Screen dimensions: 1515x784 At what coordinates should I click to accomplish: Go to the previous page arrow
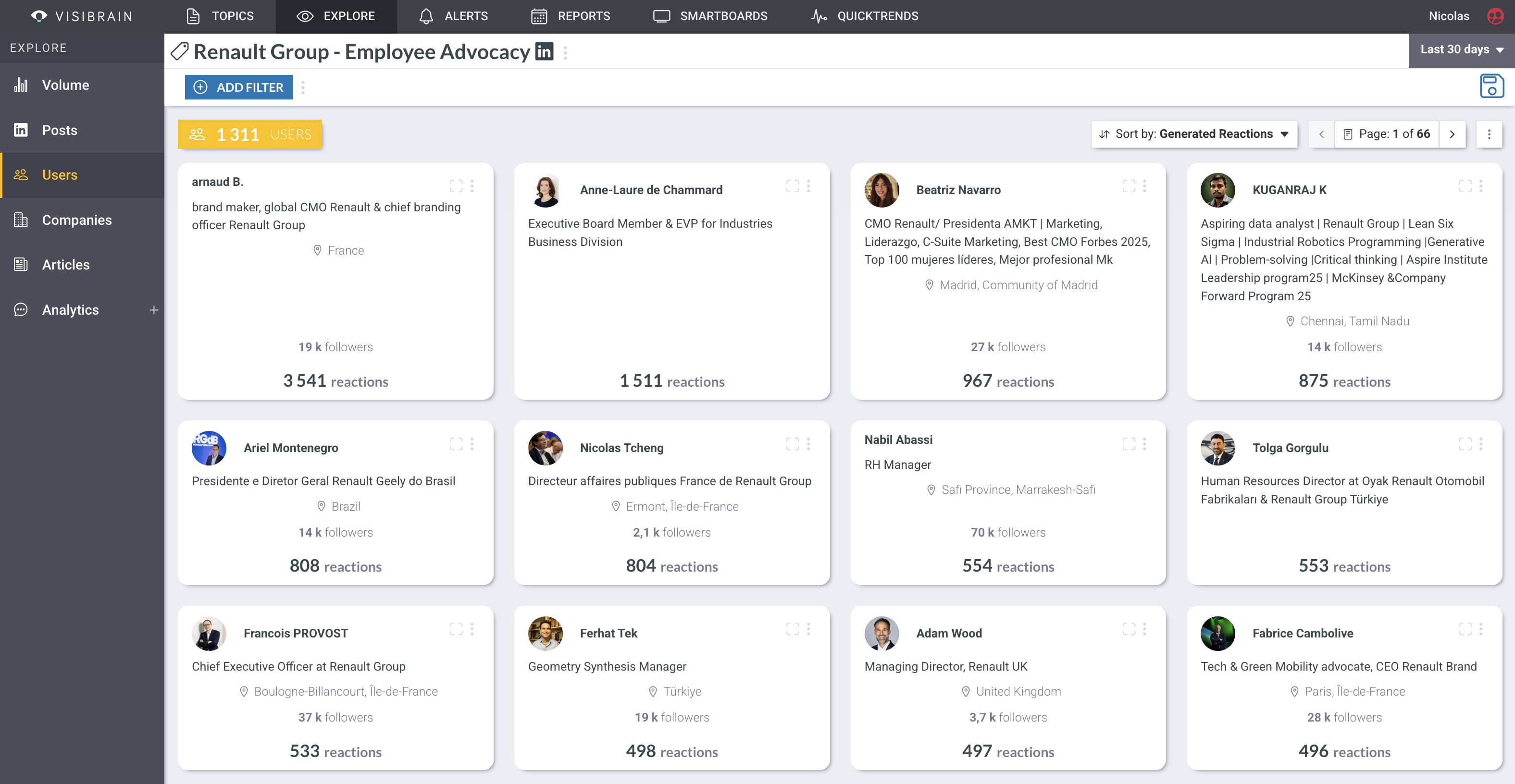tap(1321, 134)
